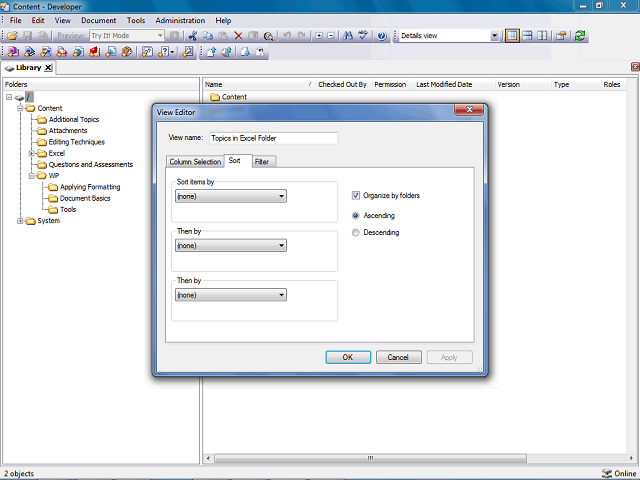Click the document check-out down-arrow icon
The image size is (640, 480).
click(x=245, y=52)
